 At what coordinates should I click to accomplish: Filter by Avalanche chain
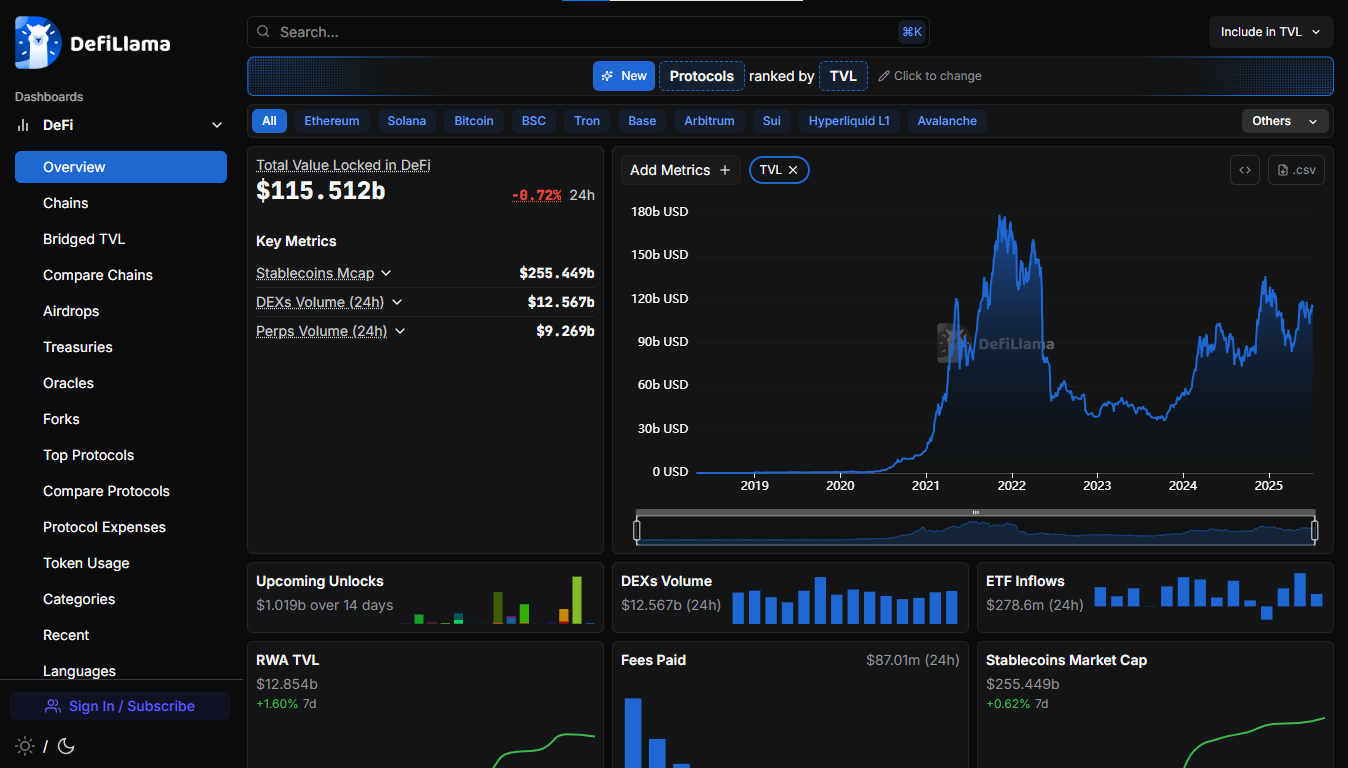pos(947,121)
